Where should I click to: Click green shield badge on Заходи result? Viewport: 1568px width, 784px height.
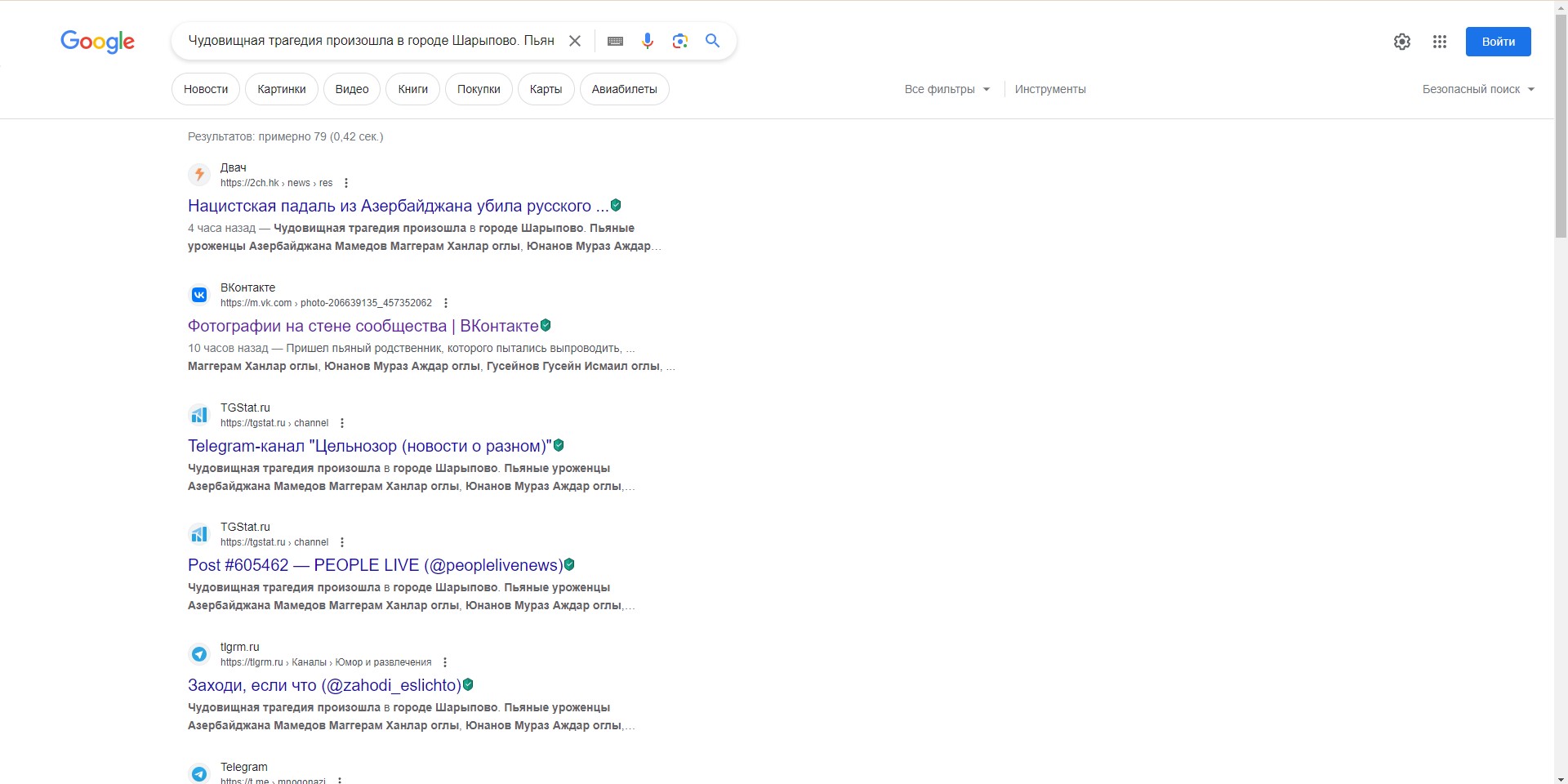coord(468,685)
